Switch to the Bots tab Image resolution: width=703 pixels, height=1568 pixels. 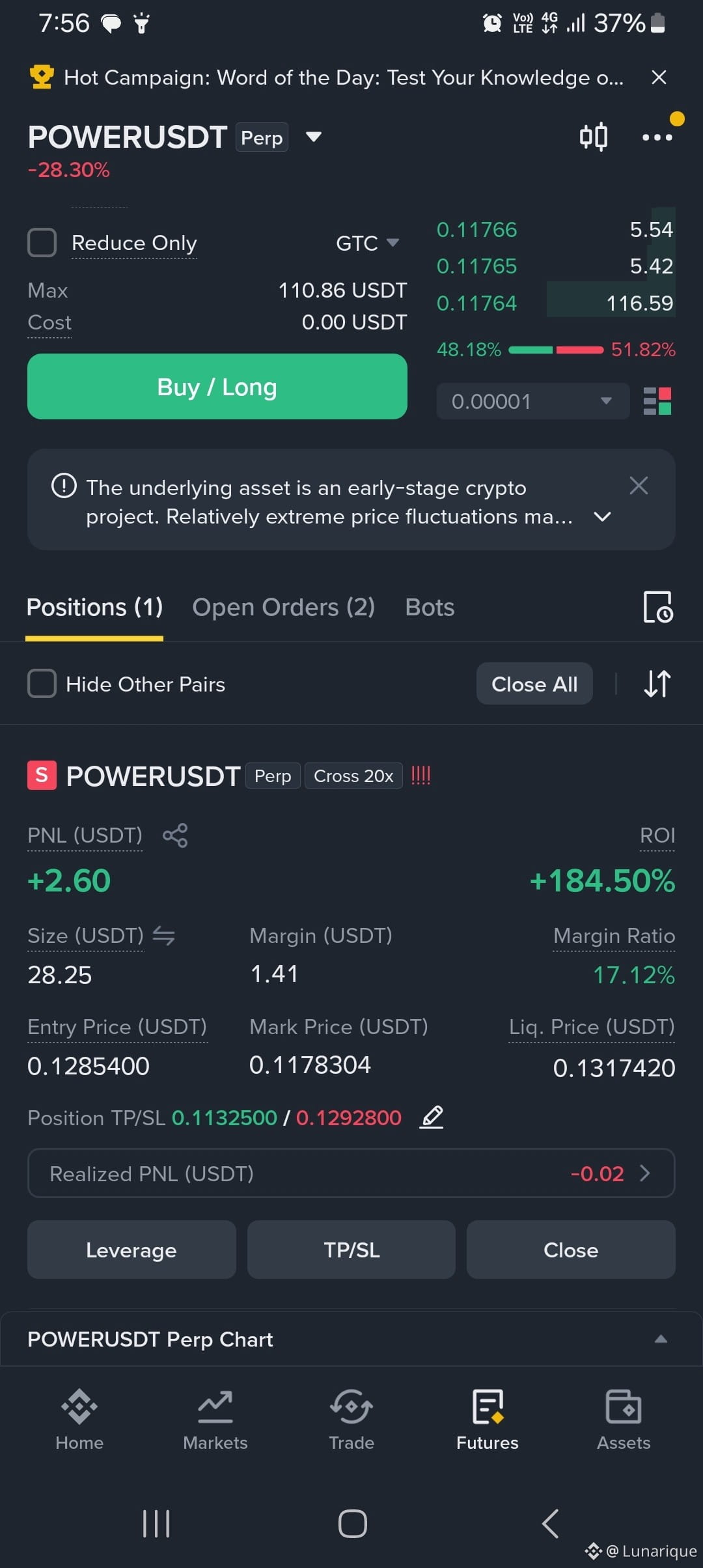point(430,608)
